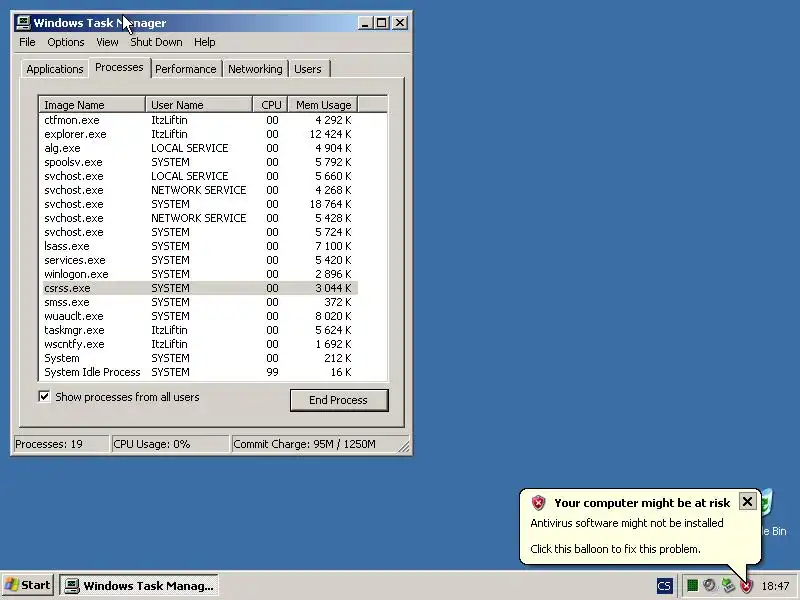Viewport: 800px width, 600px height.
Task: Select the winlogon.exe process row
Action: (x=200, y=274)
